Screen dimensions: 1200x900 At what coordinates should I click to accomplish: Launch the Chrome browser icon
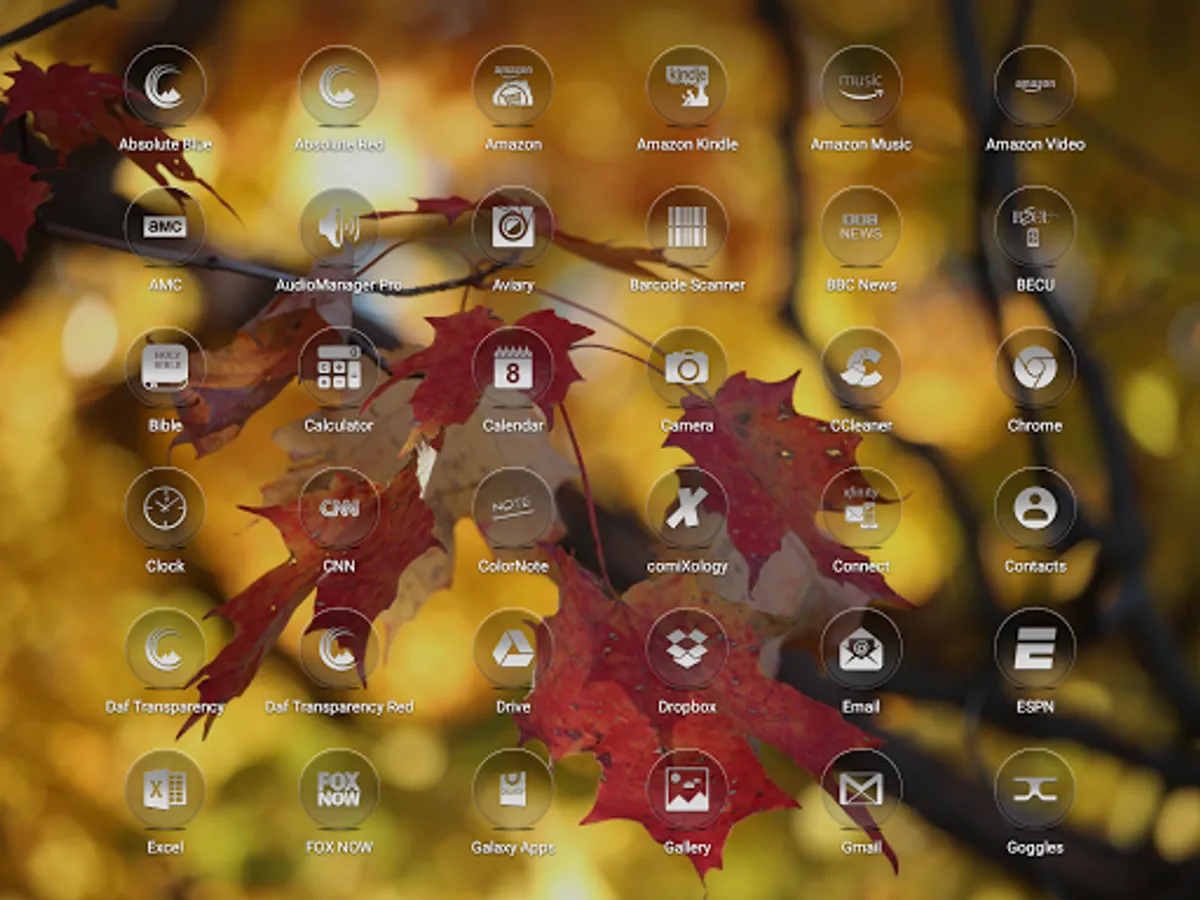pos(1035,367)
